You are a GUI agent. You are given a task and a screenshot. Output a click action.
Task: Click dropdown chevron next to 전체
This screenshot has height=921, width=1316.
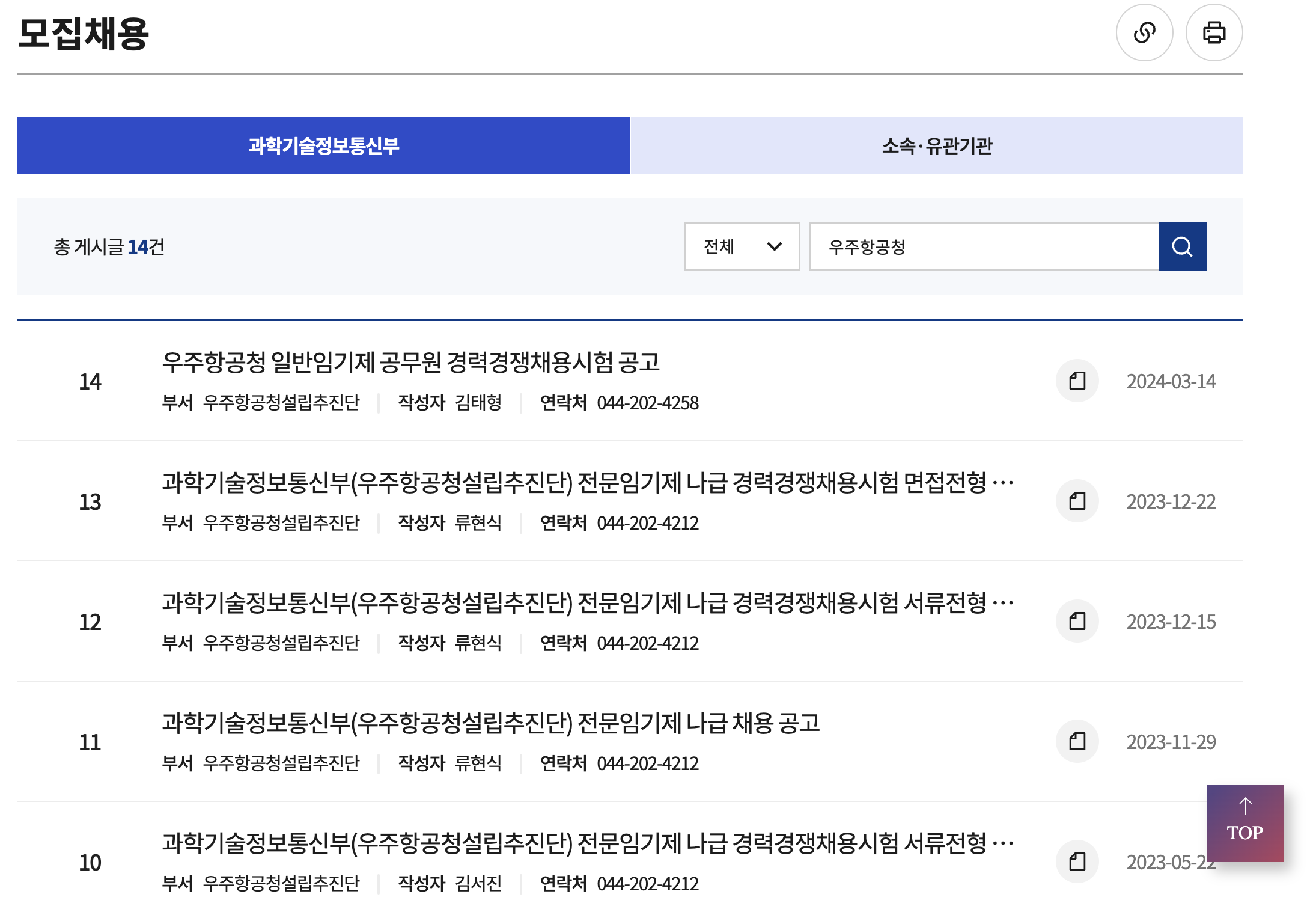coord(775,246)
